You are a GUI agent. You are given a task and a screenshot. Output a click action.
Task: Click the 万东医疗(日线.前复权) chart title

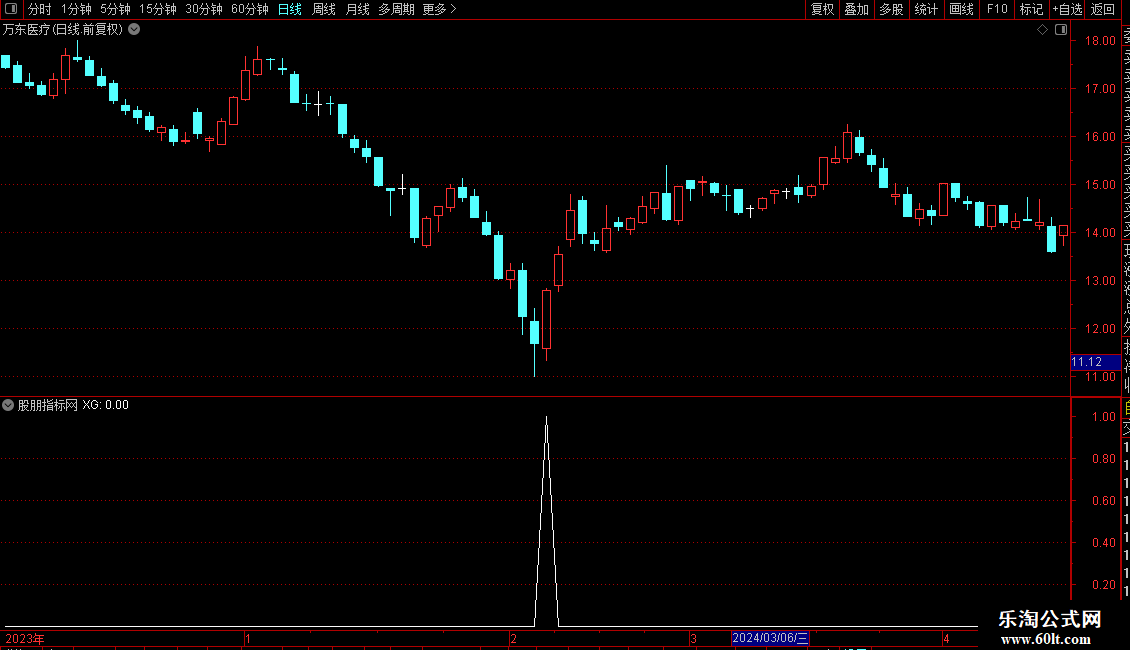tap(63, 30)
